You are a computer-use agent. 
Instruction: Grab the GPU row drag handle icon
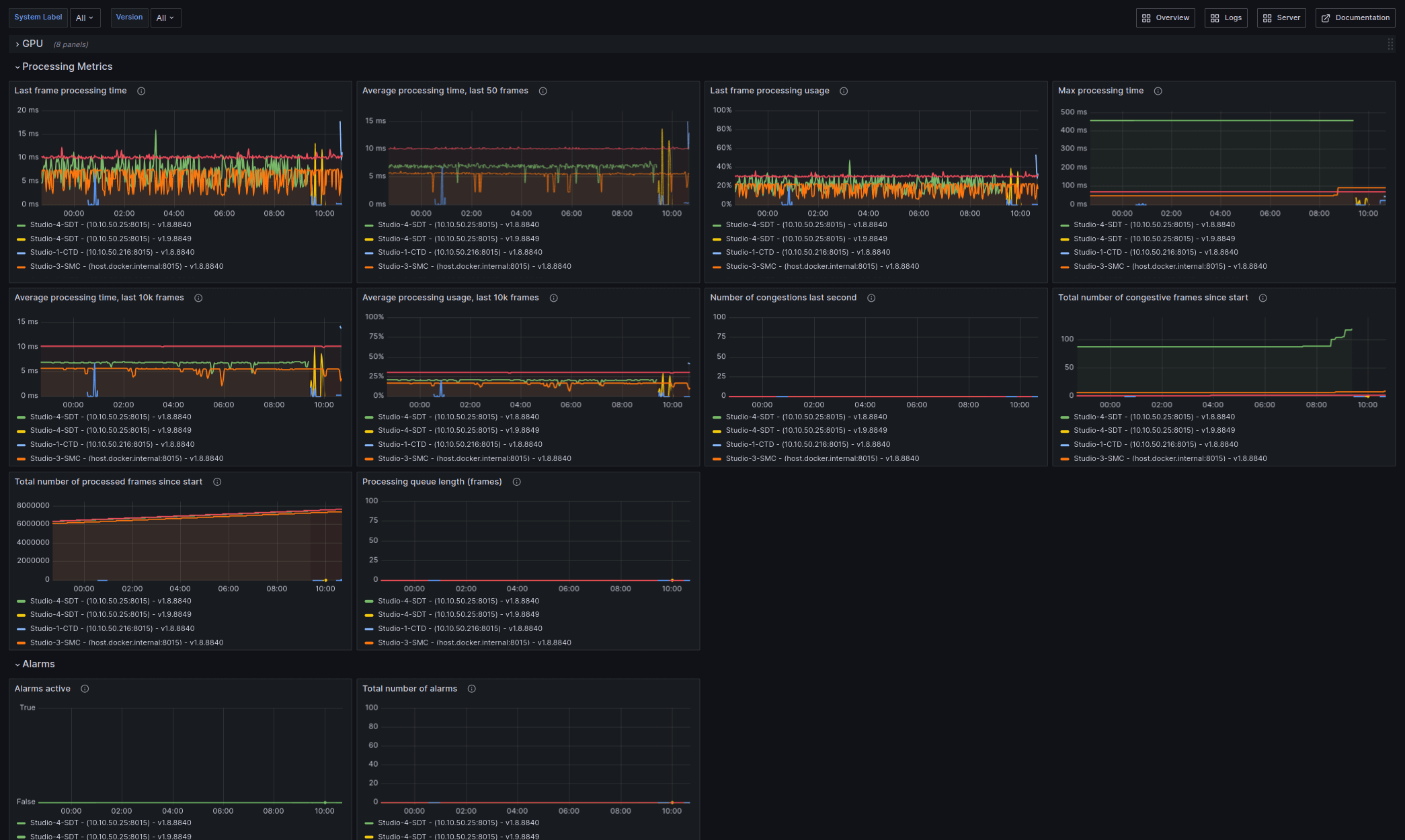point(1390,44)
